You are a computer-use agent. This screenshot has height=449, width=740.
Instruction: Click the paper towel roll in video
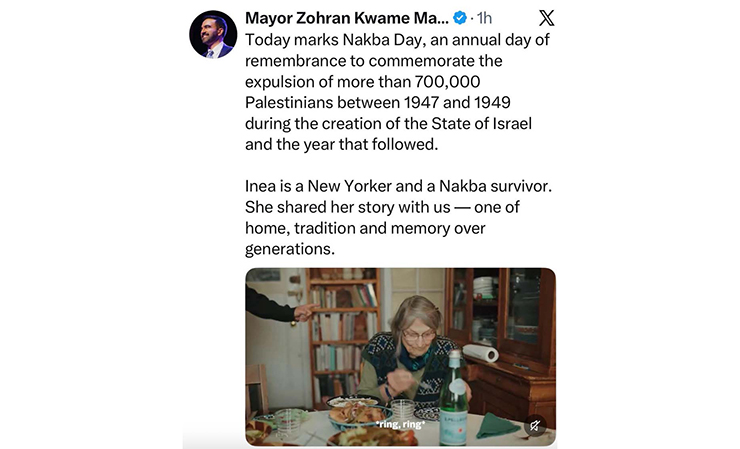point(480,353)
